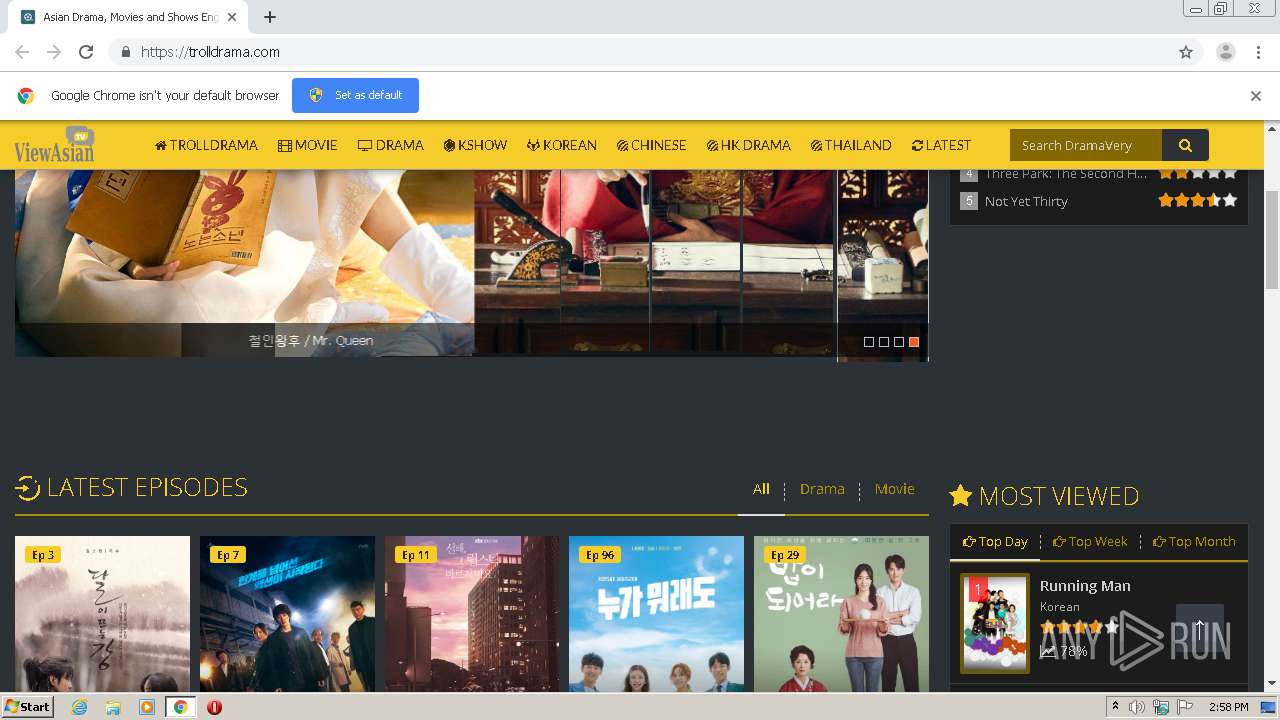Bookmark this page with star icon
The image size is (1280, 720).
pos(1186,52)
